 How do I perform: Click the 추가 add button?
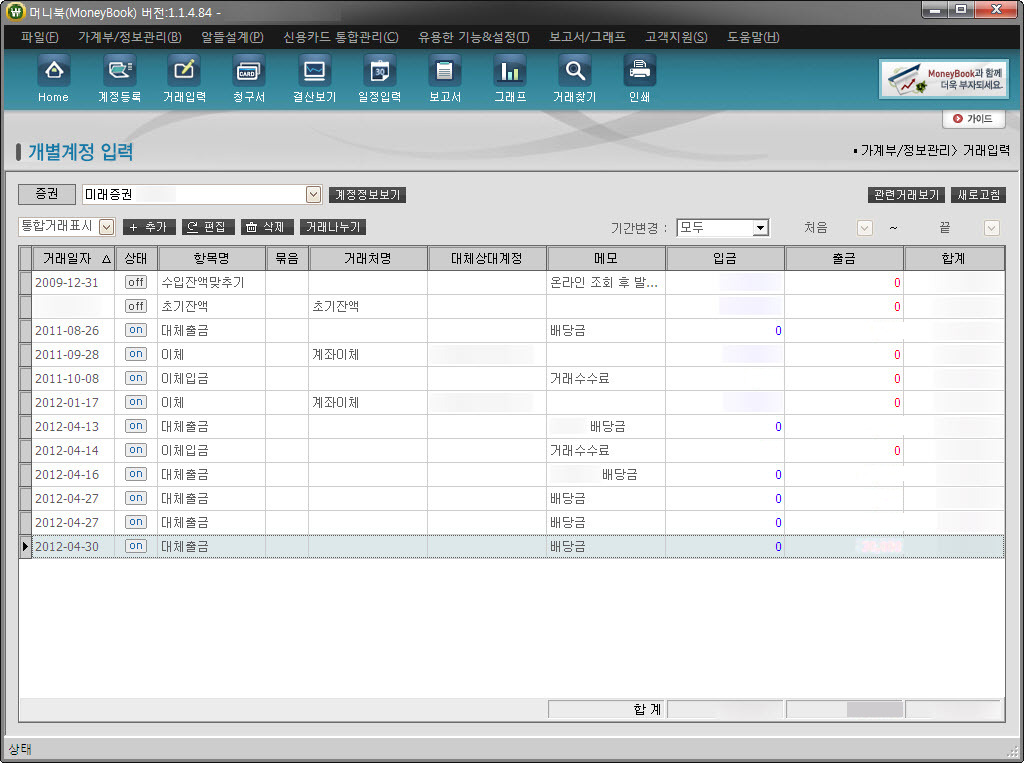pyautogui.click(x=149, y=227)
